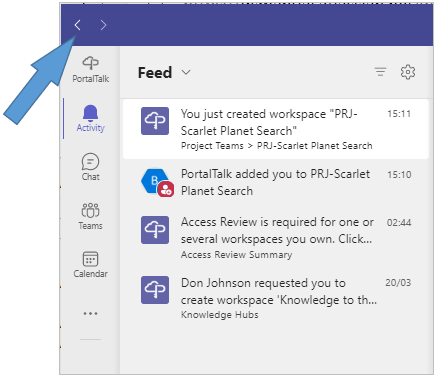Click the 'Knowledge Hubs' subtitle
This screenshot has width=435, height=379.
tap(220, 315)
